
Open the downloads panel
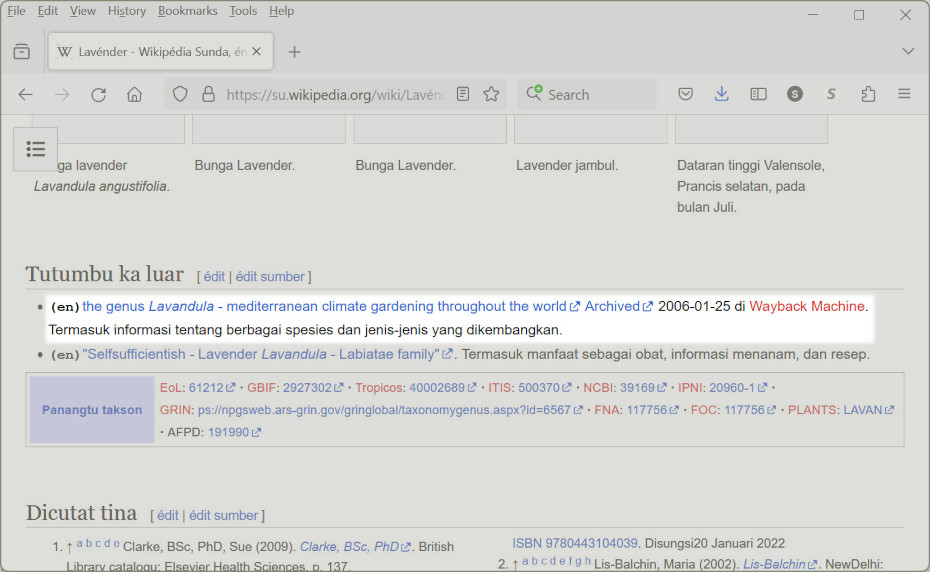[722, 94]
